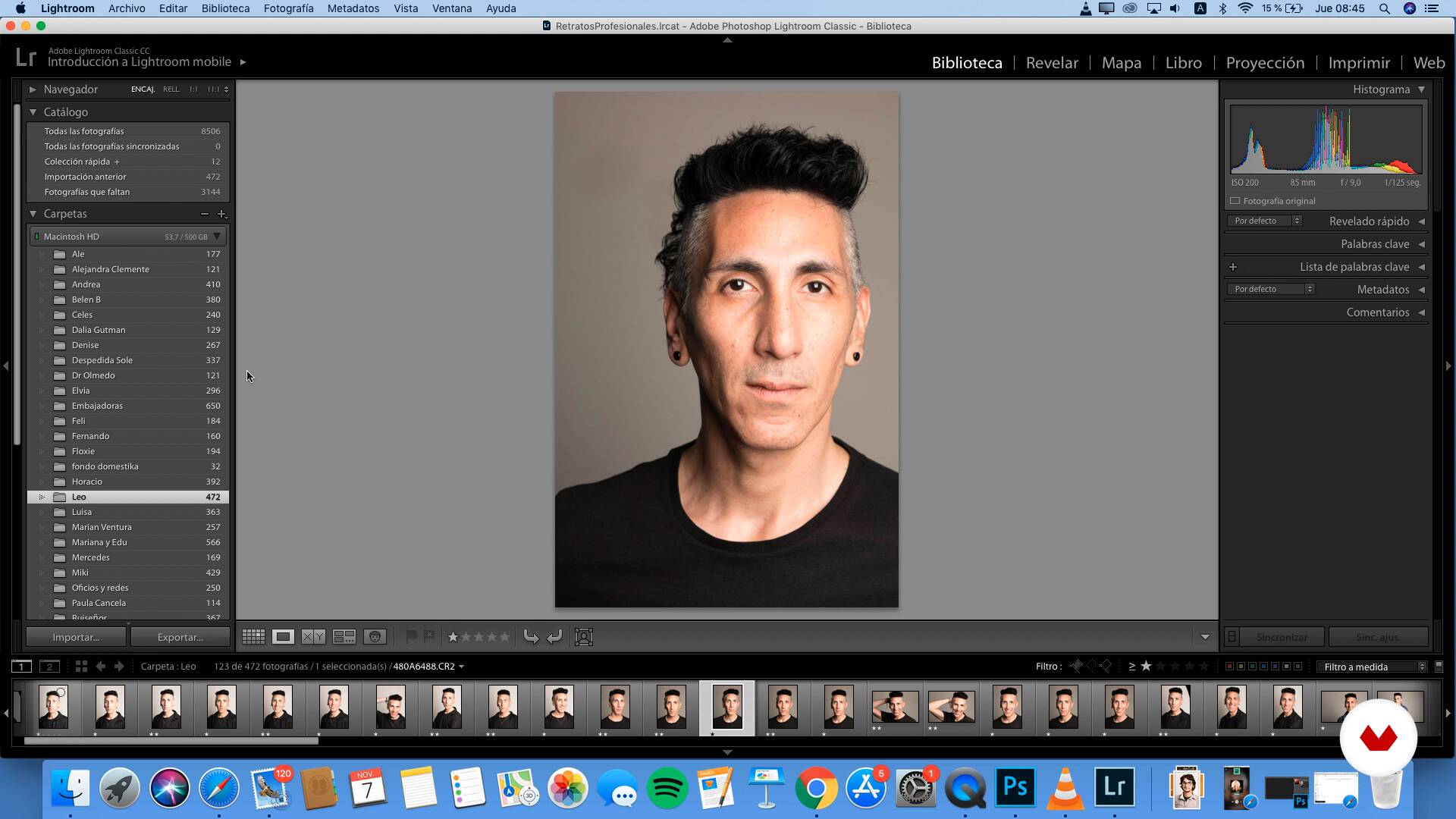Select the Luisa folder
This screenshot has width=1456, height=819.
pos(82,512)
